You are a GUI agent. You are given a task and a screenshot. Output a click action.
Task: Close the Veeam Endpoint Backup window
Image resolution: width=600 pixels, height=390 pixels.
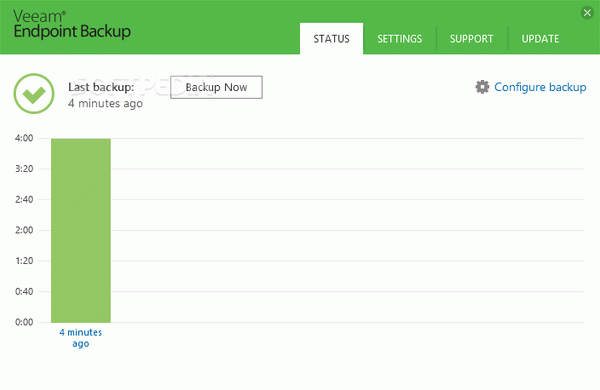[x=587, y=13]
